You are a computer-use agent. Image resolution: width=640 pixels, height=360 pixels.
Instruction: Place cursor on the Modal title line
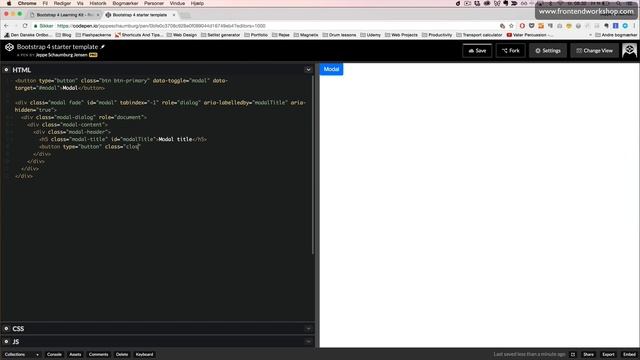(x=123, y=140)
